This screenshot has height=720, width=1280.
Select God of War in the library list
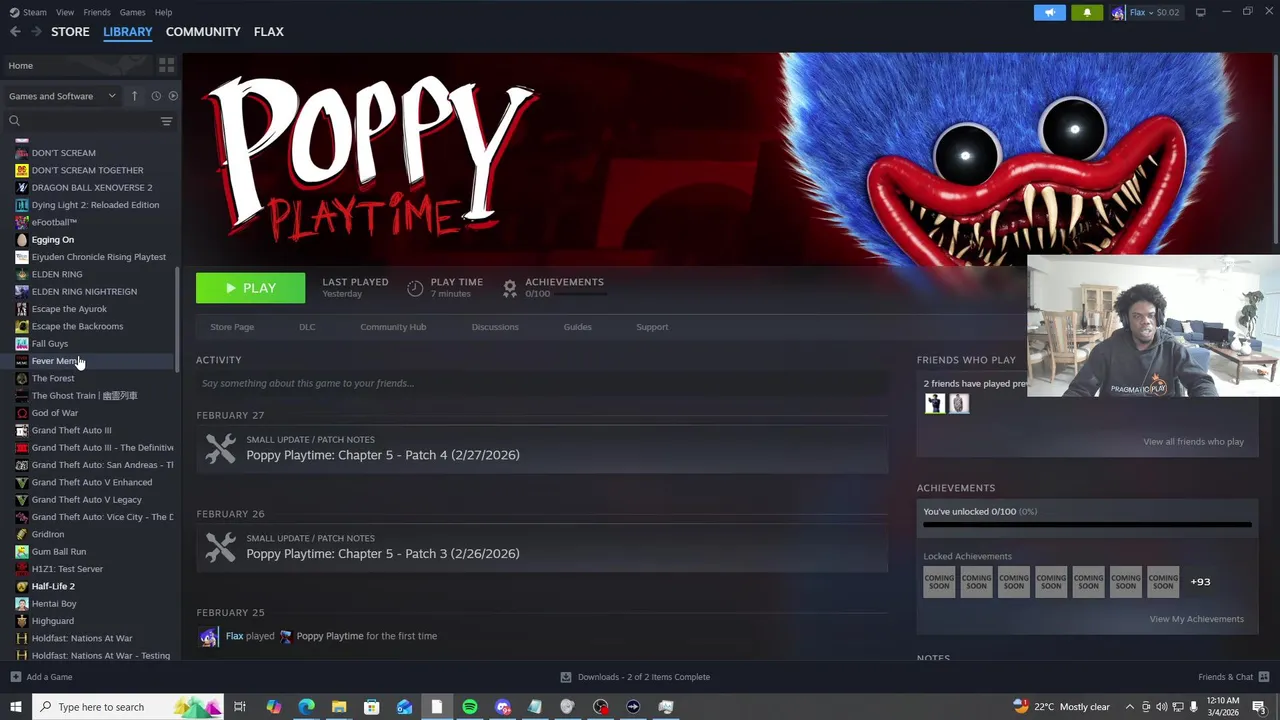pos(55,413)
